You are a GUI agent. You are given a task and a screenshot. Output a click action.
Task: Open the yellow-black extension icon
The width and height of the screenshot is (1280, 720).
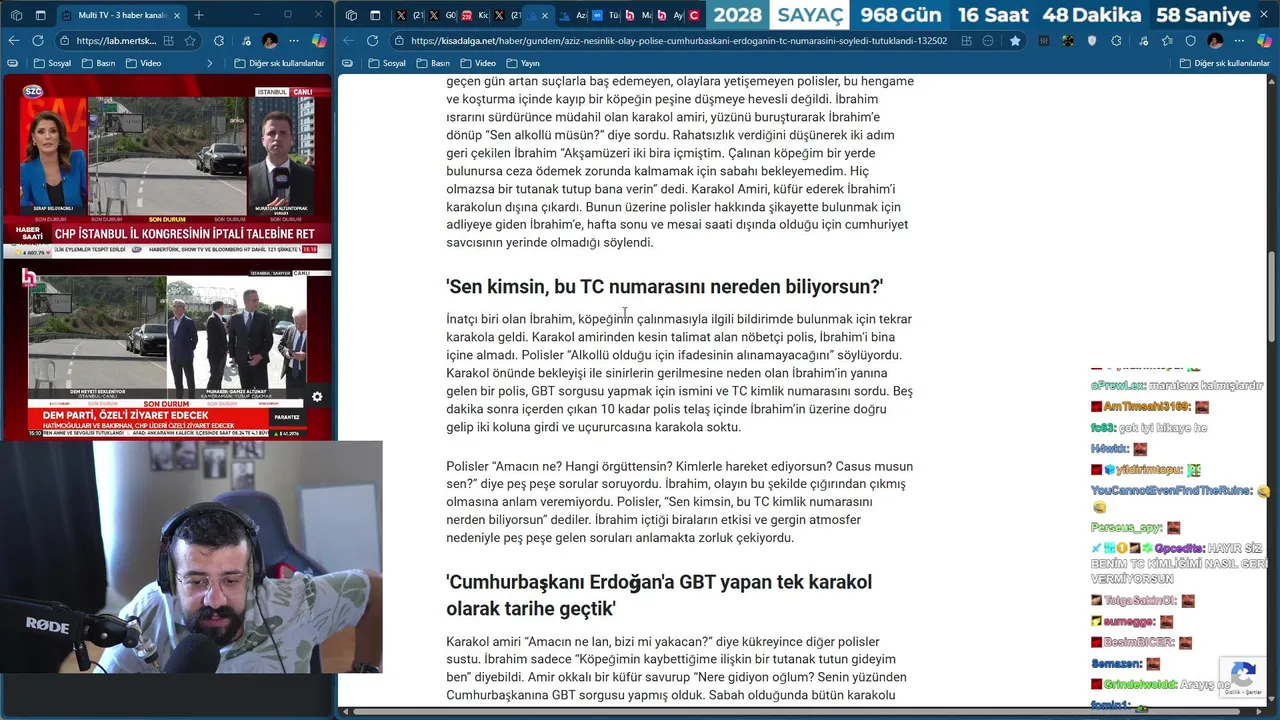click(1068, 40)
